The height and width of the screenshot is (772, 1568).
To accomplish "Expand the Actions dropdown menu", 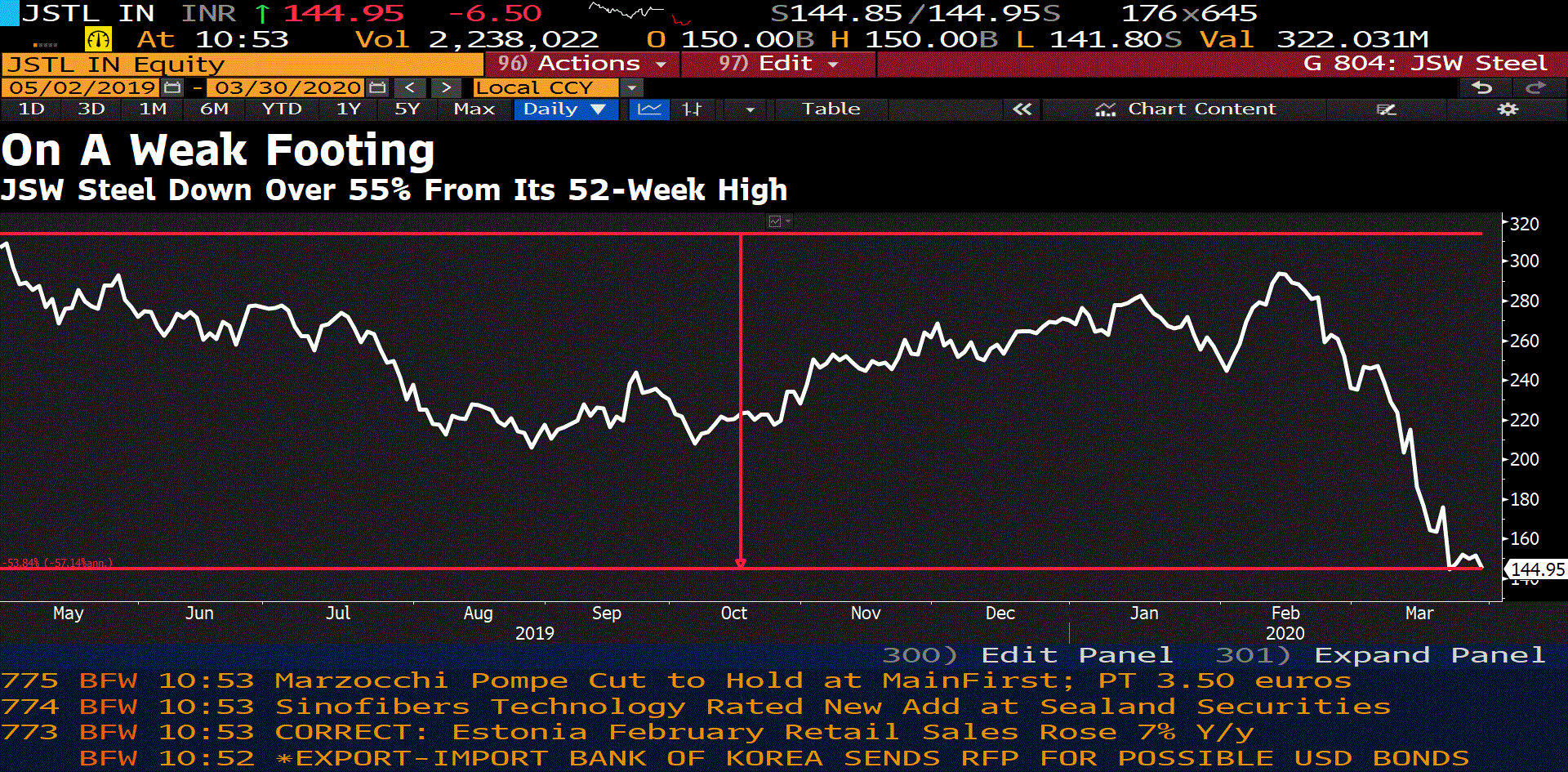I will click(x=581, y=64).
